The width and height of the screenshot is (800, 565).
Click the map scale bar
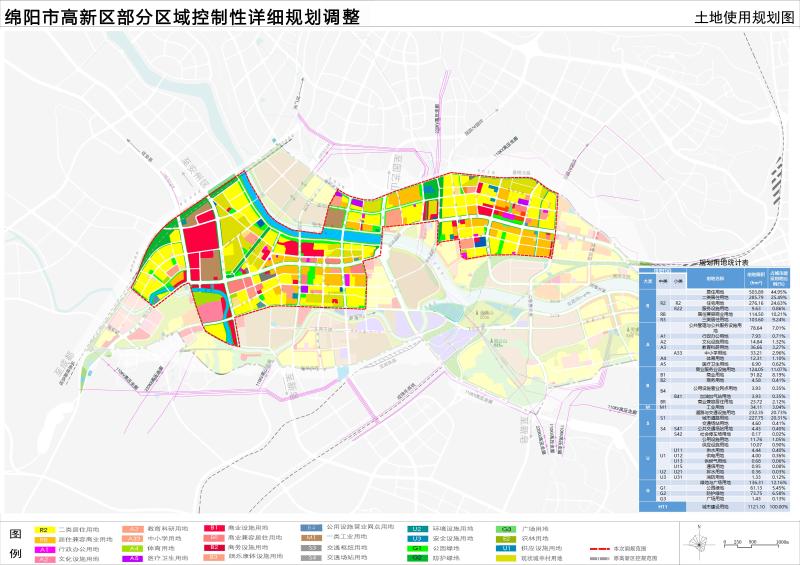[x=757, y=546]
